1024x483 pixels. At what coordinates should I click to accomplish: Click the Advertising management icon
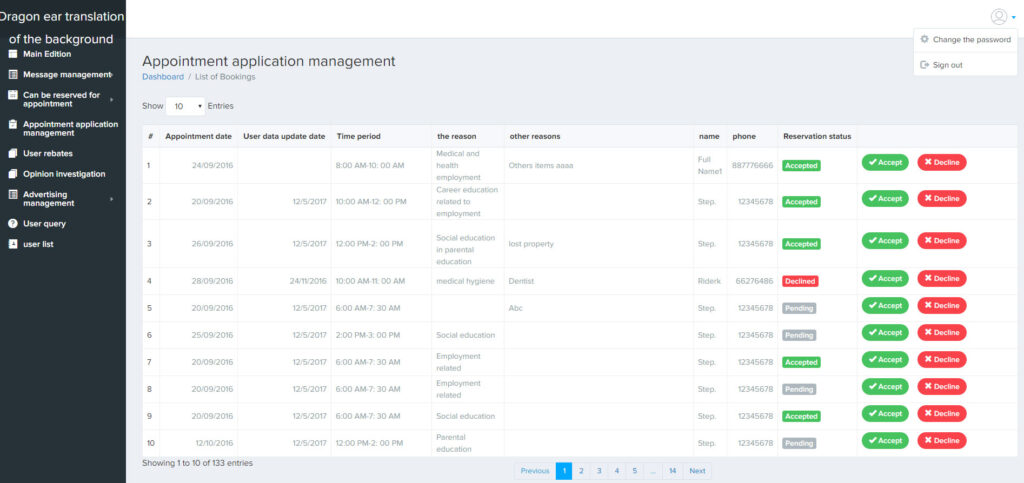pos(12,195)
